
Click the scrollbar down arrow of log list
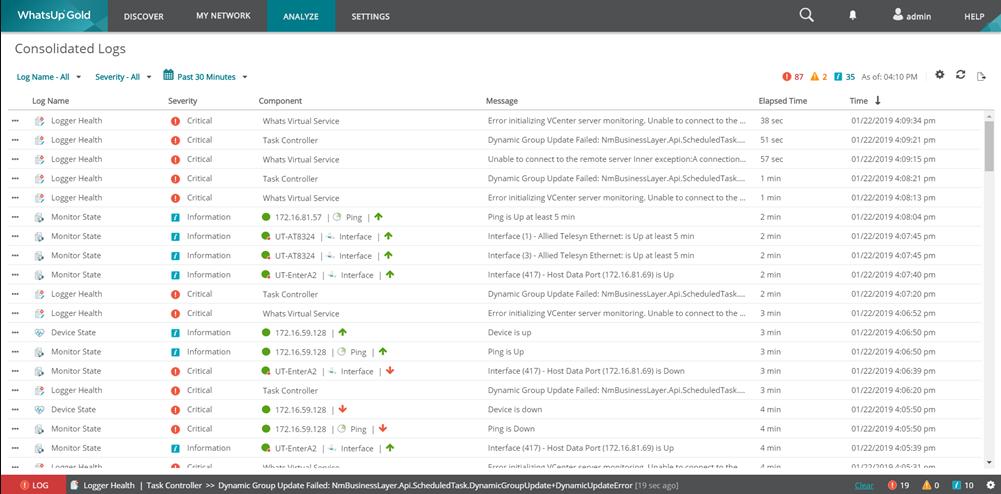pyautogui.click(x=989, y=462)
